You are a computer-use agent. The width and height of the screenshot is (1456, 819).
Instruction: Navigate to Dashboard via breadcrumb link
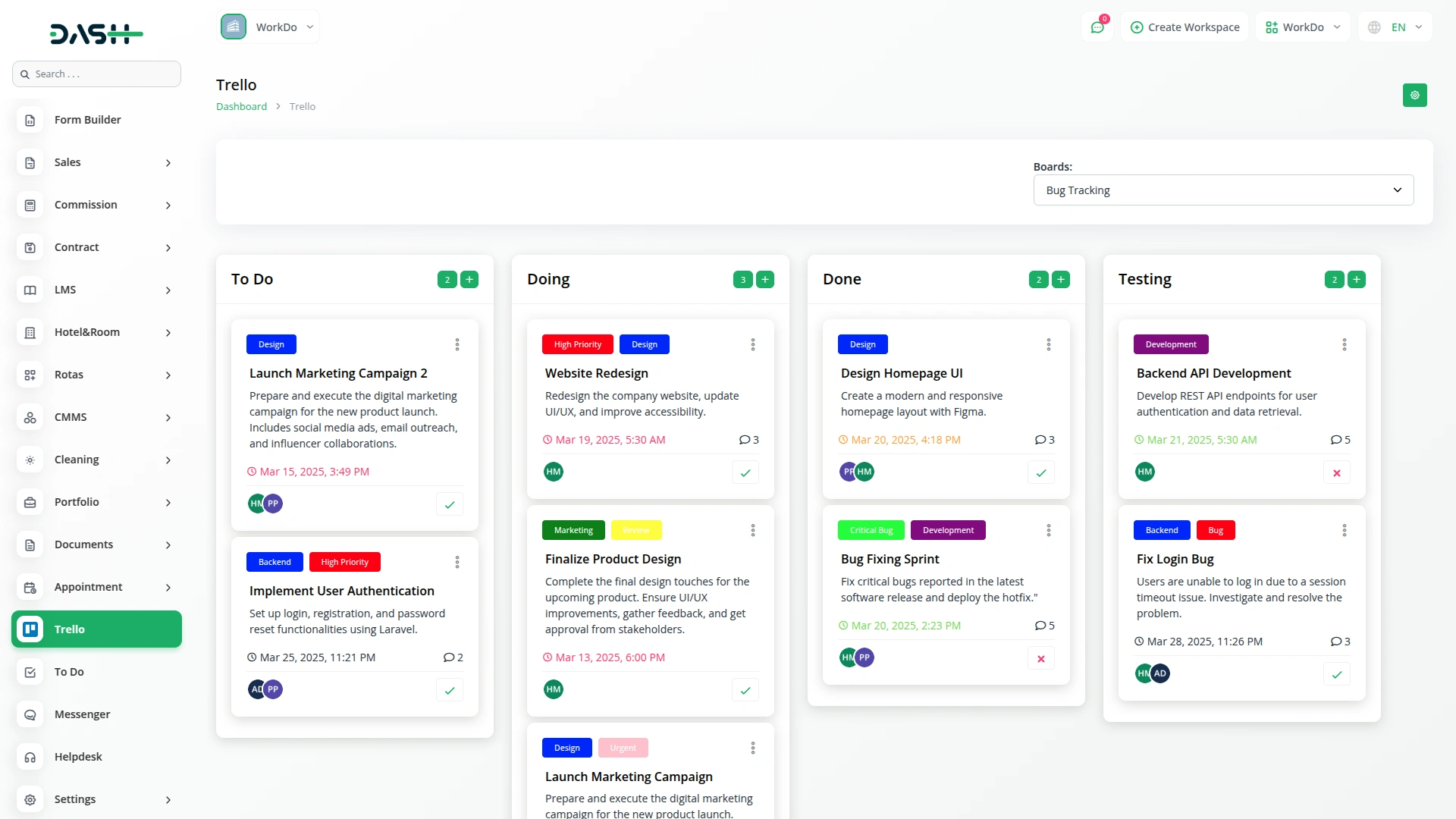point(240,106)
